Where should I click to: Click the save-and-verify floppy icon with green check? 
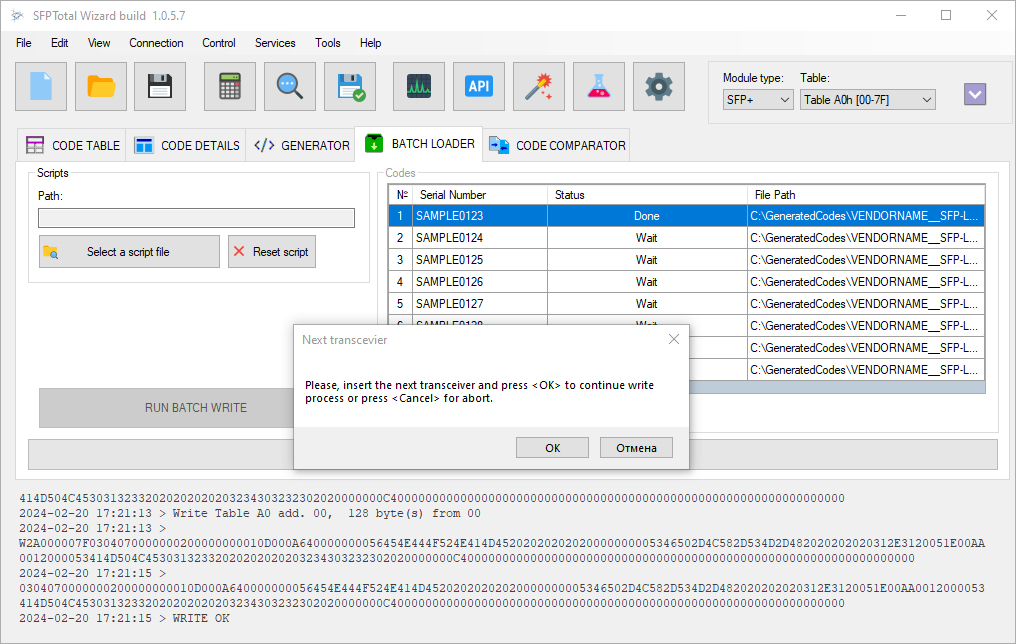coord(350,86)
